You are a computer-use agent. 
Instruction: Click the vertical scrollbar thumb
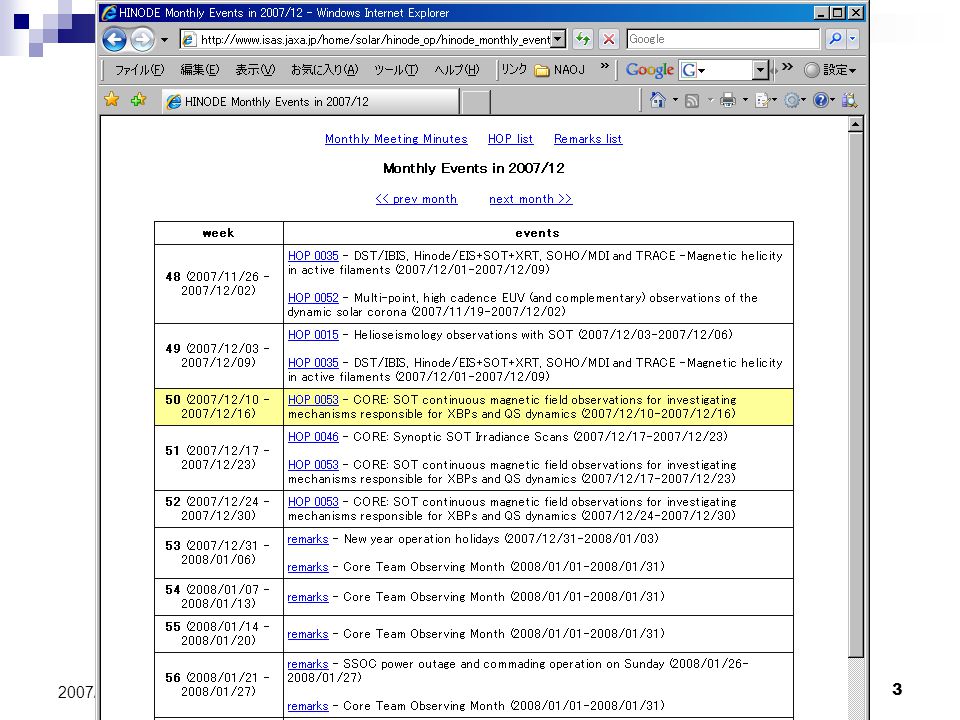coord(855,396)
